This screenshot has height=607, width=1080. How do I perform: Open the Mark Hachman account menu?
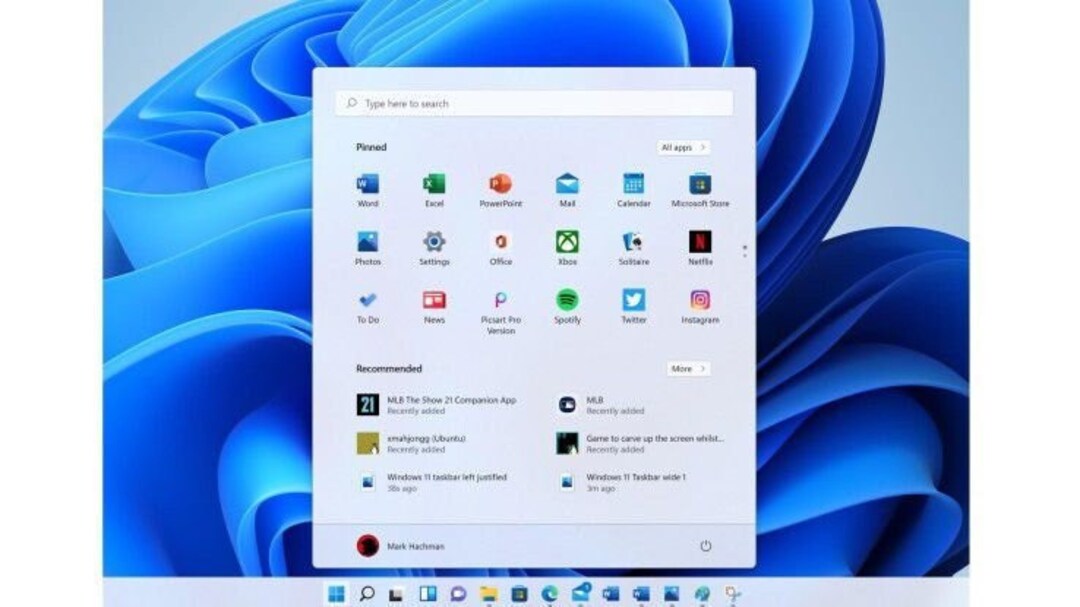[401, 546]
